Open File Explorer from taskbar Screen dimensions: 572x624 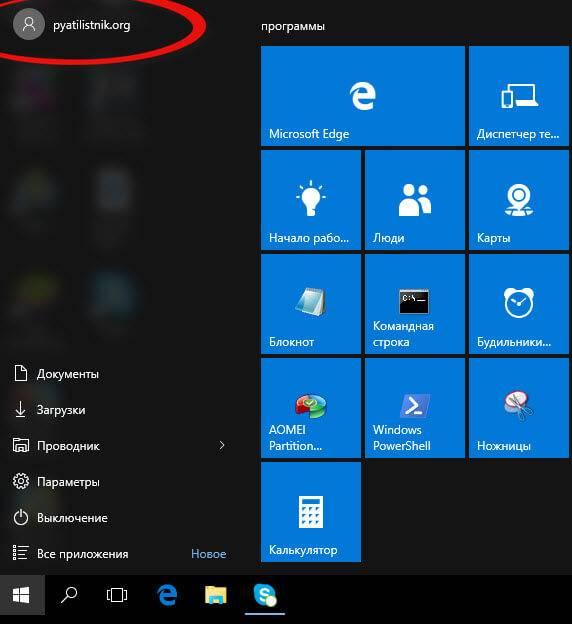[x=216, y=595]
